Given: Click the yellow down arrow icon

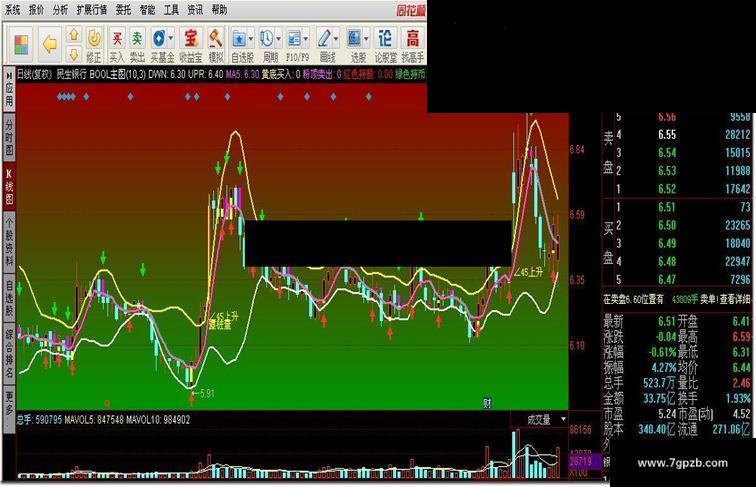Looking at the screenshot, I should (x=74, y=54).
